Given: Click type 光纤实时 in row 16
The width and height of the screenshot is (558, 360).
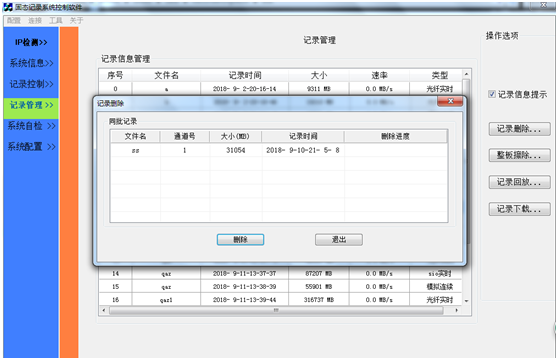Looking at the screenshot, I should tap(440, 300).
